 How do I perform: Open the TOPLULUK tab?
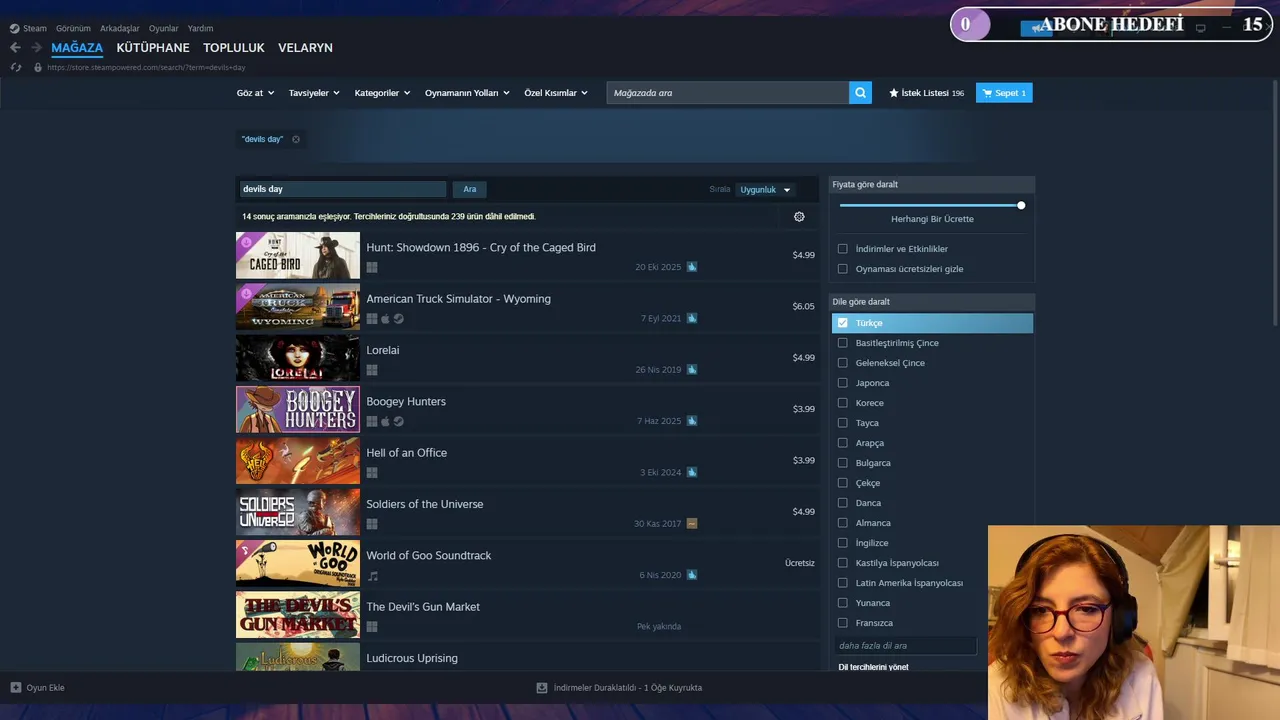coord(234,48)
